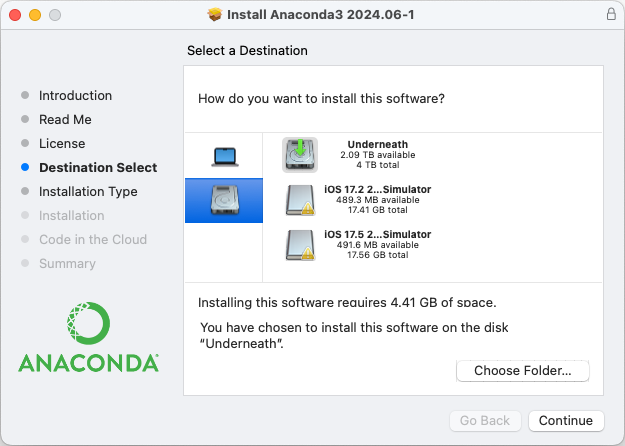Select iOS 17.2 Simulator disk icon
The image size is (625, 446).
point(300,199)
